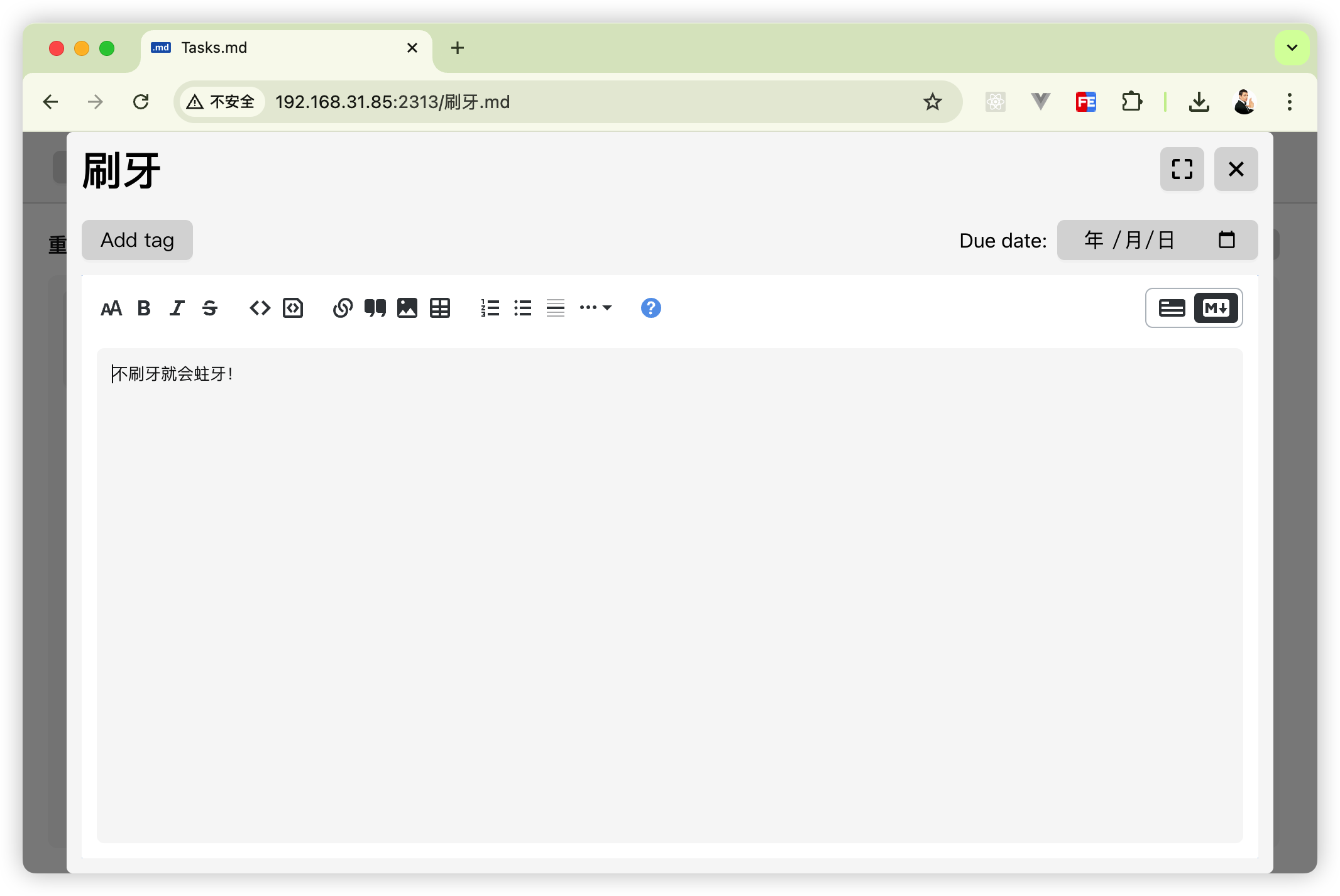The image size is (1340, 896).
Task: Insert a table
Action: 440,308
